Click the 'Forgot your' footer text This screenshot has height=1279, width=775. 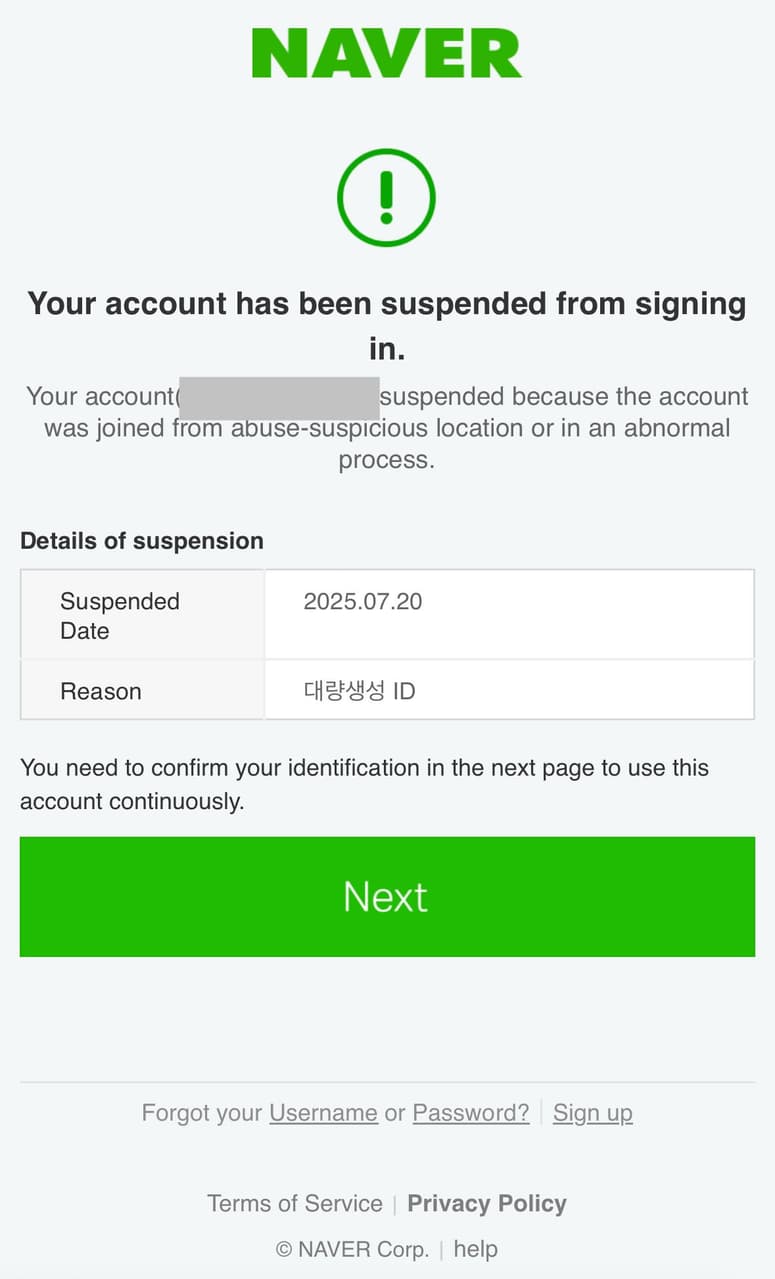point(202,1113)
